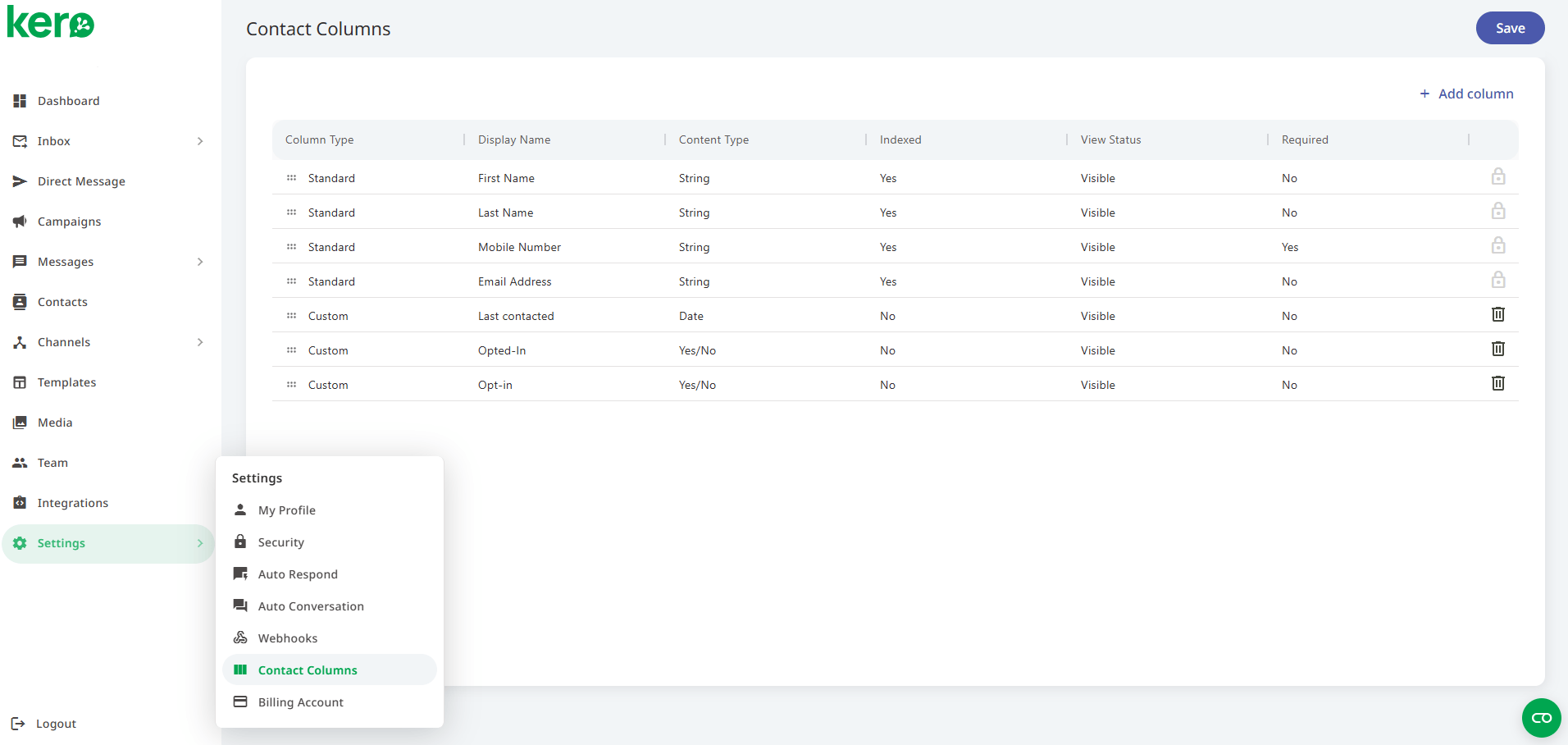Click the Integrations icon
This screenshot has height=745, width=1568.
tap(20, 503)
